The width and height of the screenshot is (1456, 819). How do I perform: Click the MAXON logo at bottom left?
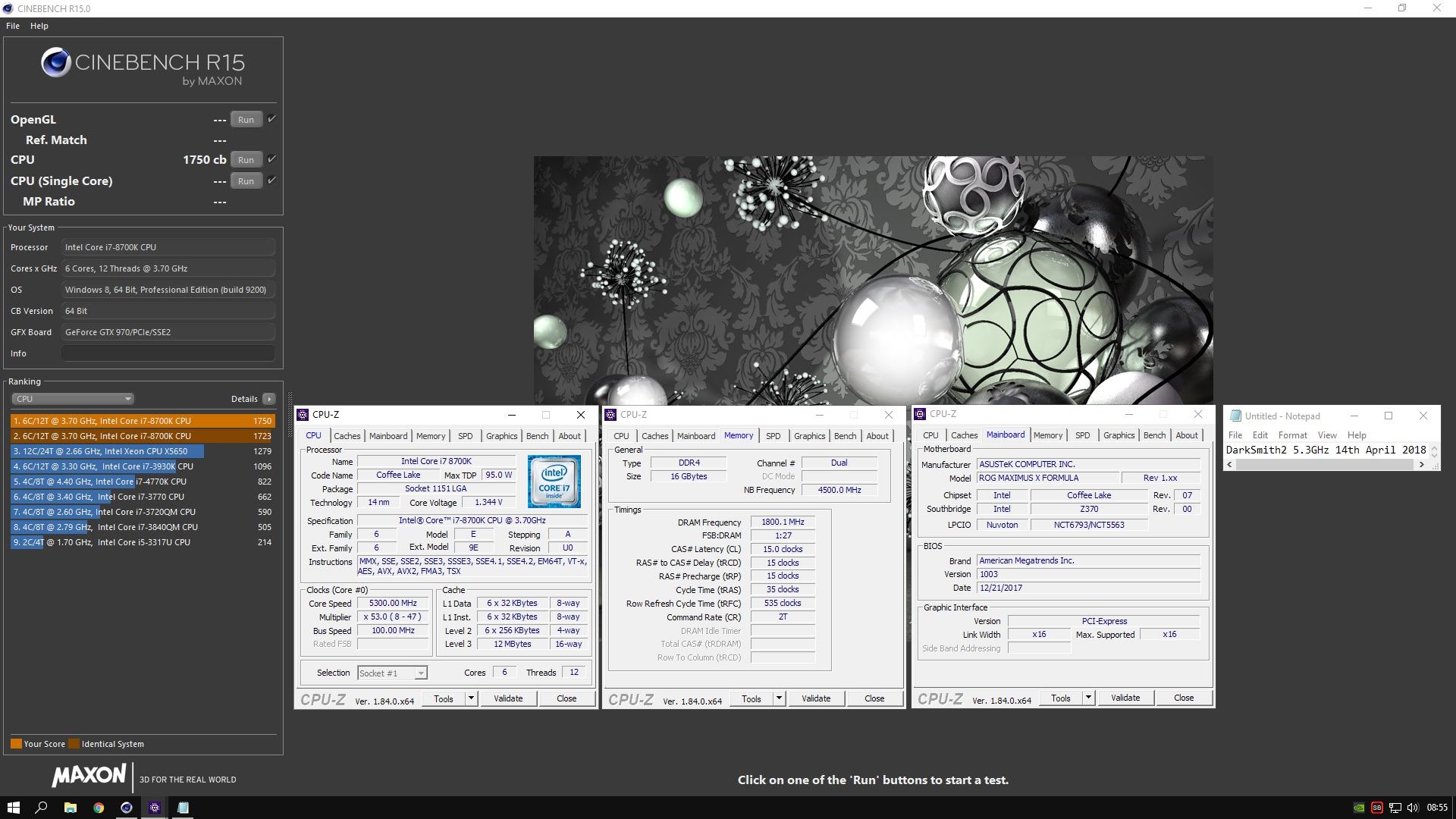[x=89, y=775]
